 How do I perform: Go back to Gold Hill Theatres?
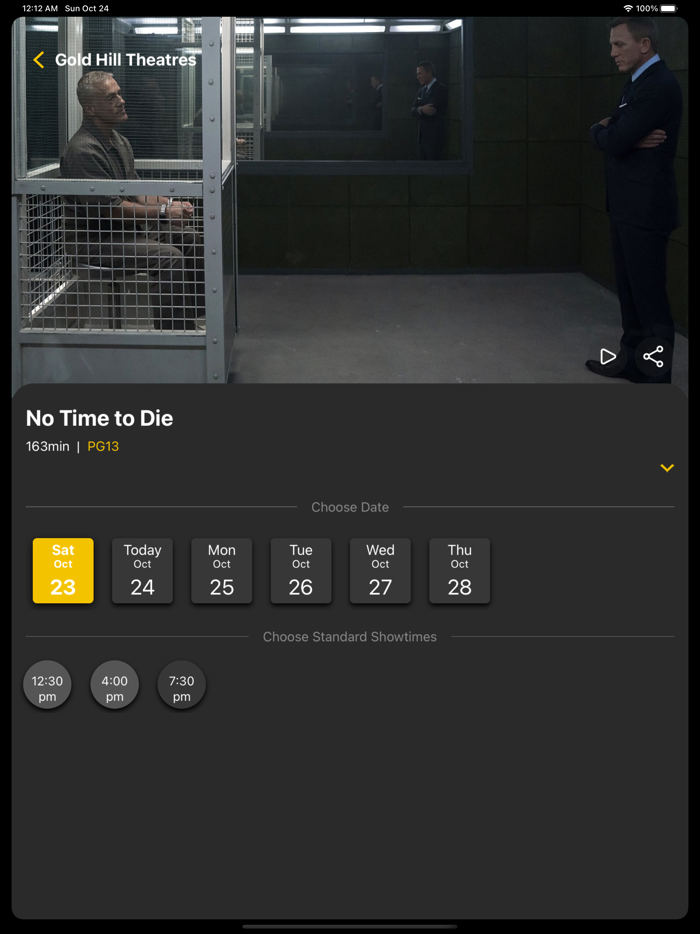click(x=126, y=60)
